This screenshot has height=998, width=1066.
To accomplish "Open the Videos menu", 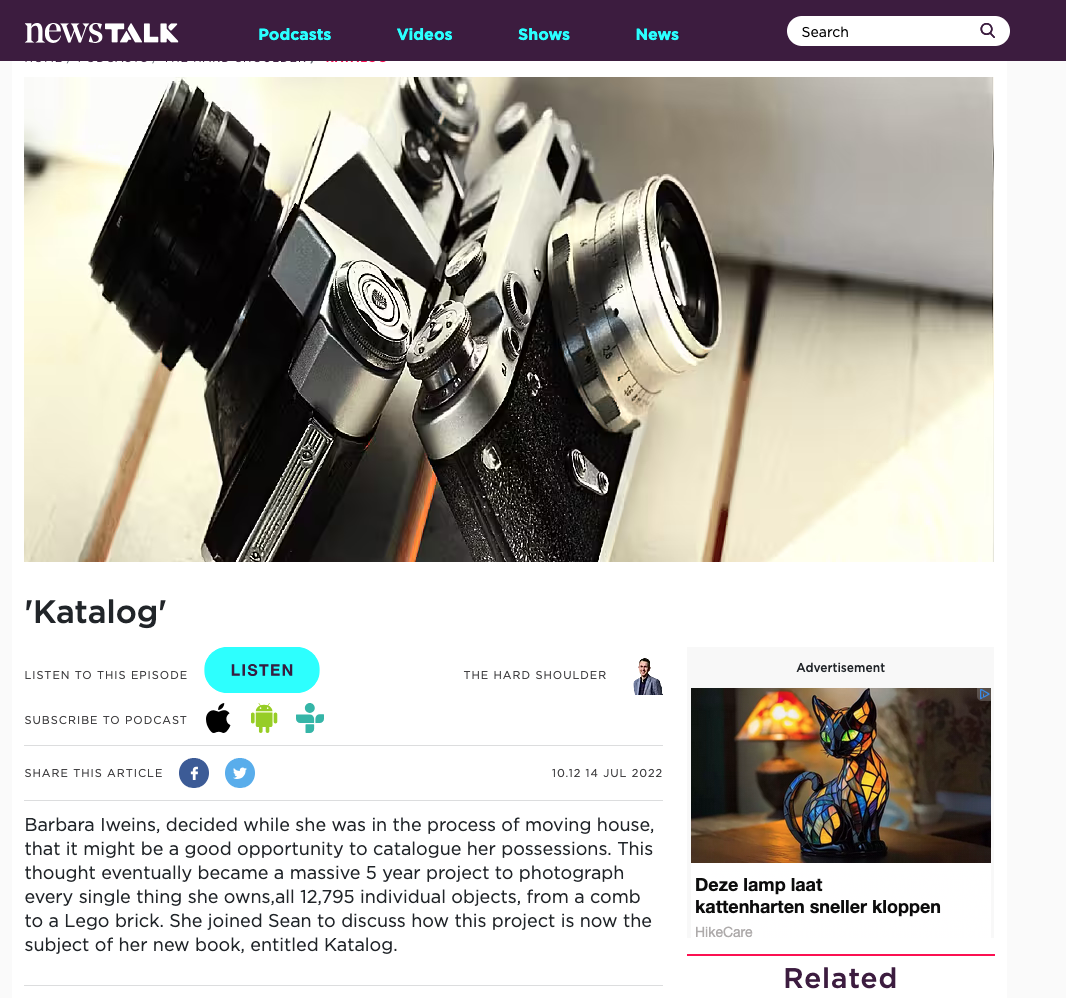I will tap(424, 34).
